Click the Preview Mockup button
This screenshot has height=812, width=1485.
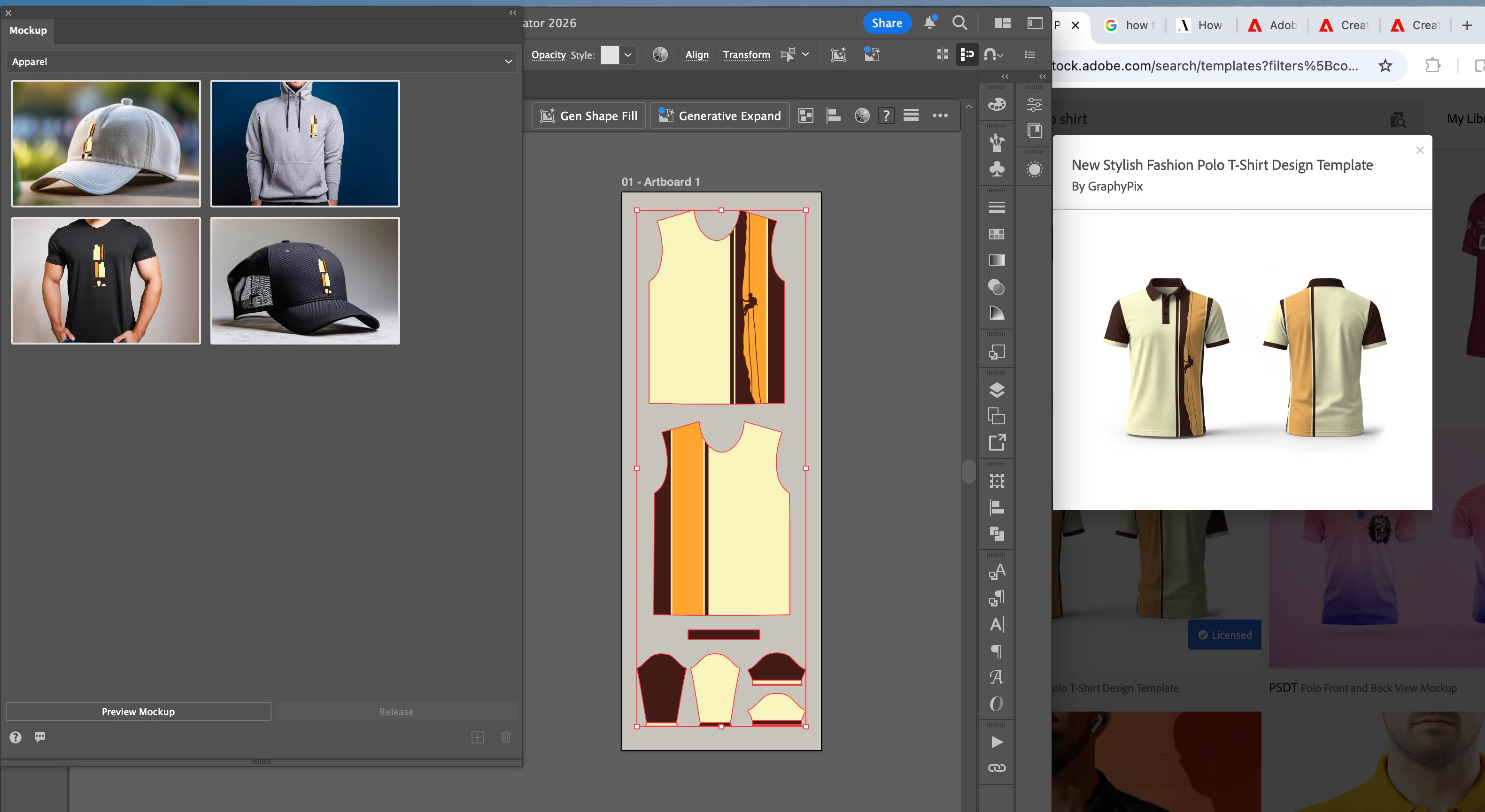click(139, 712)
